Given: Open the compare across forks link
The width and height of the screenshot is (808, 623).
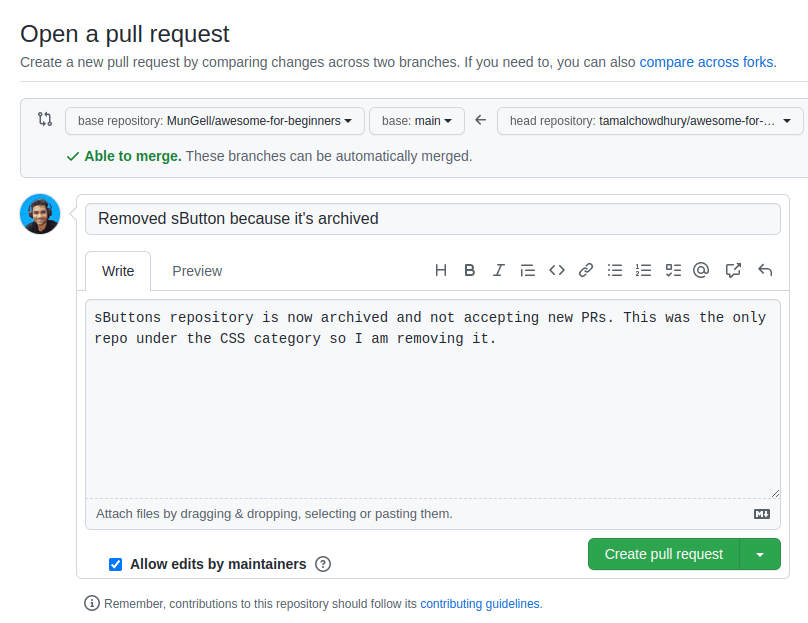Looking at the screenshot, I should pyautogui.click(x=707, y=62).
